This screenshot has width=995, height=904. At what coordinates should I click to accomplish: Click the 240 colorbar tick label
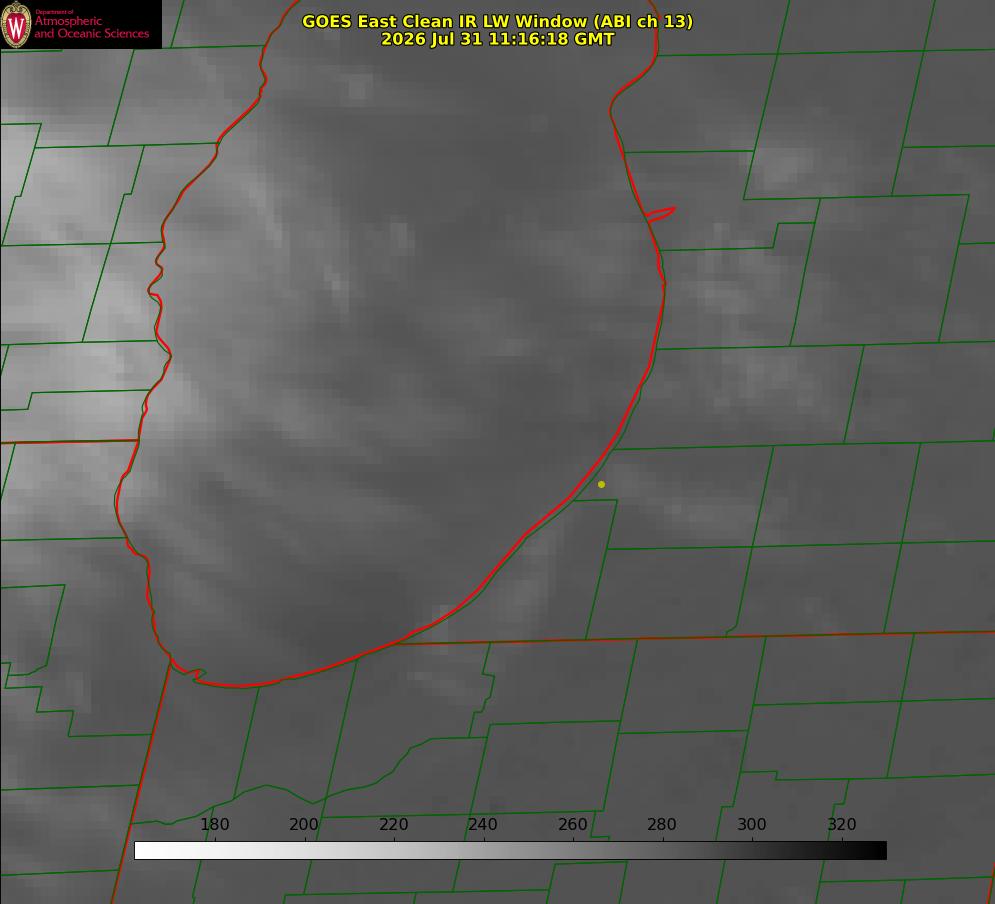click(483, 824)
